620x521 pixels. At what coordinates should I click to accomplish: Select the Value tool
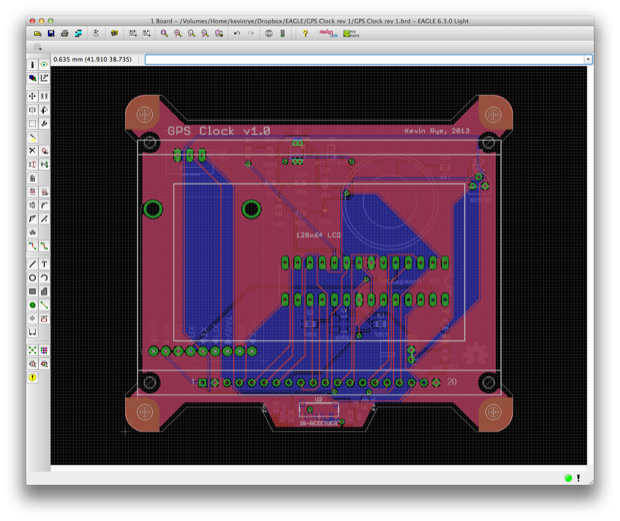coord(44,192)
